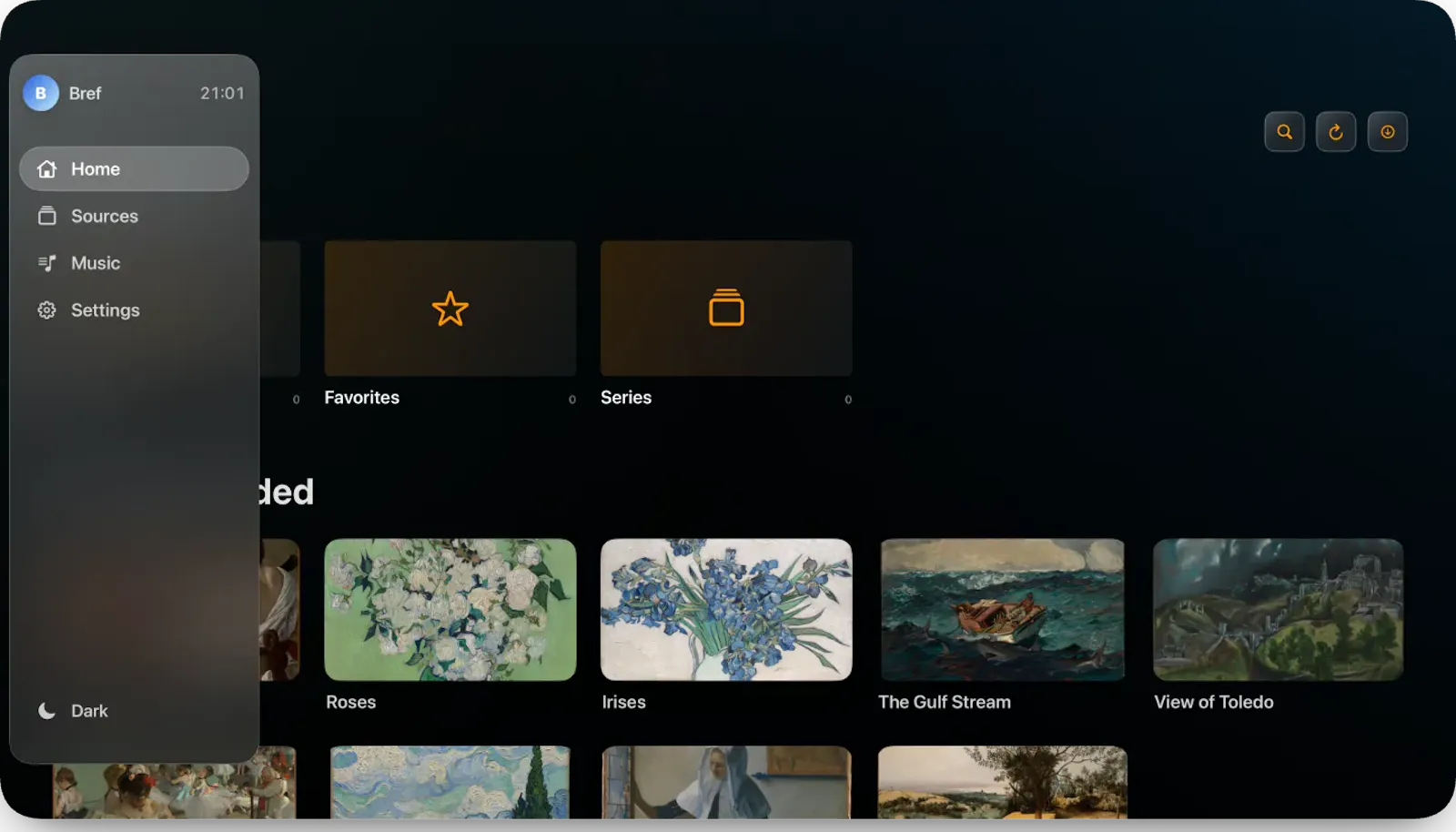Viewport: 1456px width, 832px height.
Task: Open the View of Toledo thumbnail
Action: (1278, 610)
